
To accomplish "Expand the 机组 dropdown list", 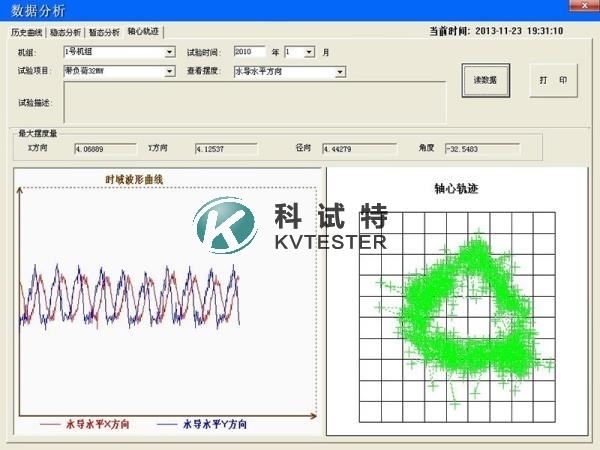I will (169, 51).
